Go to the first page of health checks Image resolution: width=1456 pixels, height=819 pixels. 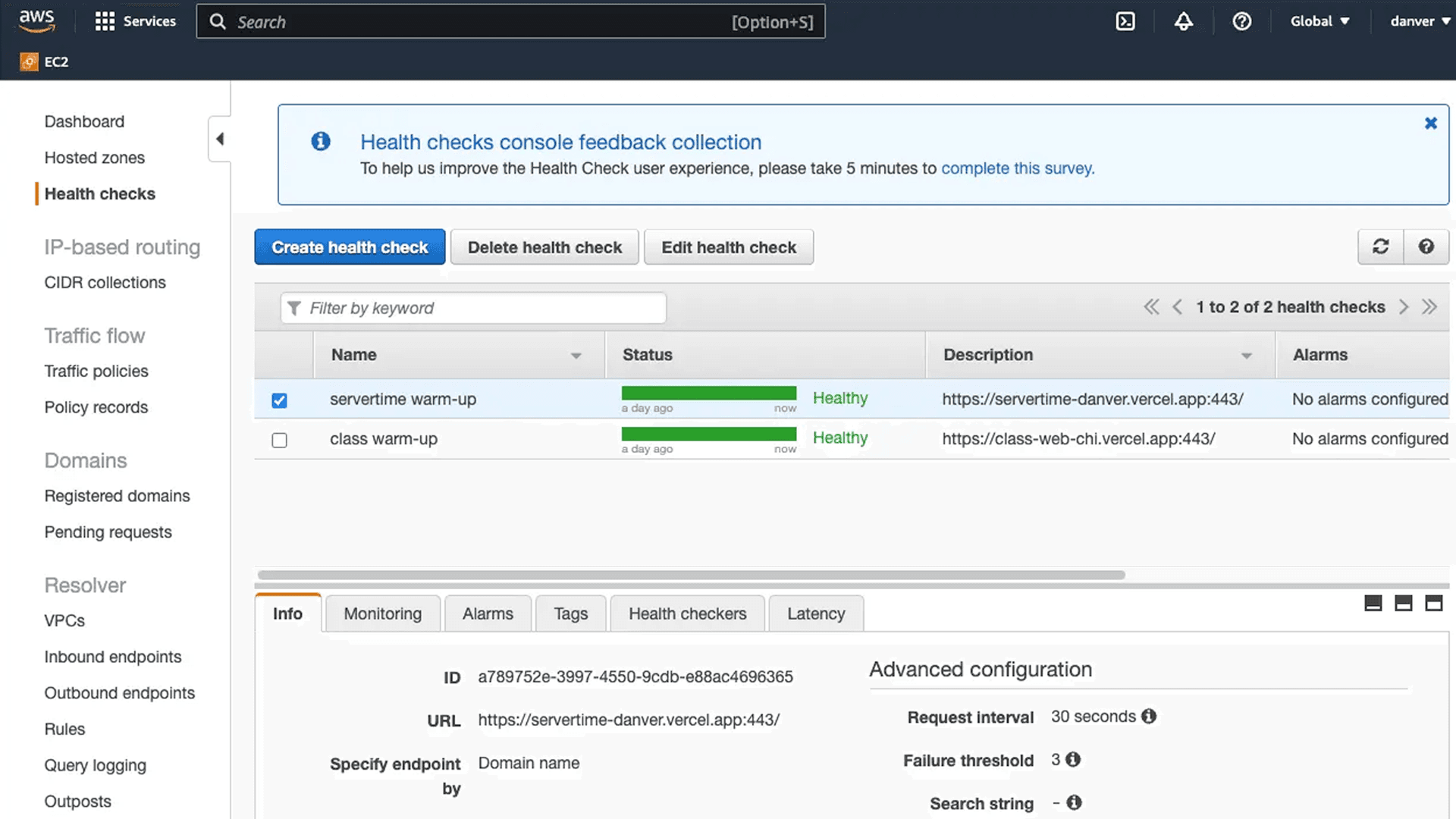pos(1151,307)
